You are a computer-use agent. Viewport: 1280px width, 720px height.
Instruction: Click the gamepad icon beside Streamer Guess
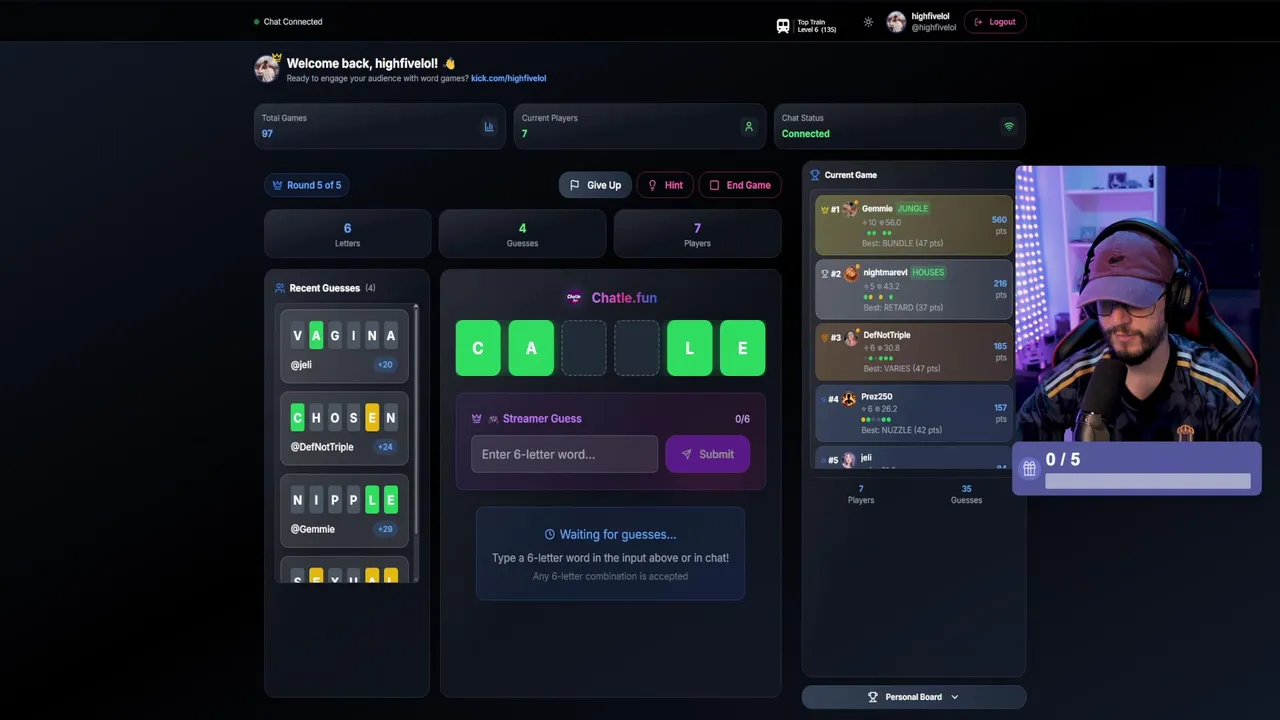pyautogui.click(x=493, y=419)
